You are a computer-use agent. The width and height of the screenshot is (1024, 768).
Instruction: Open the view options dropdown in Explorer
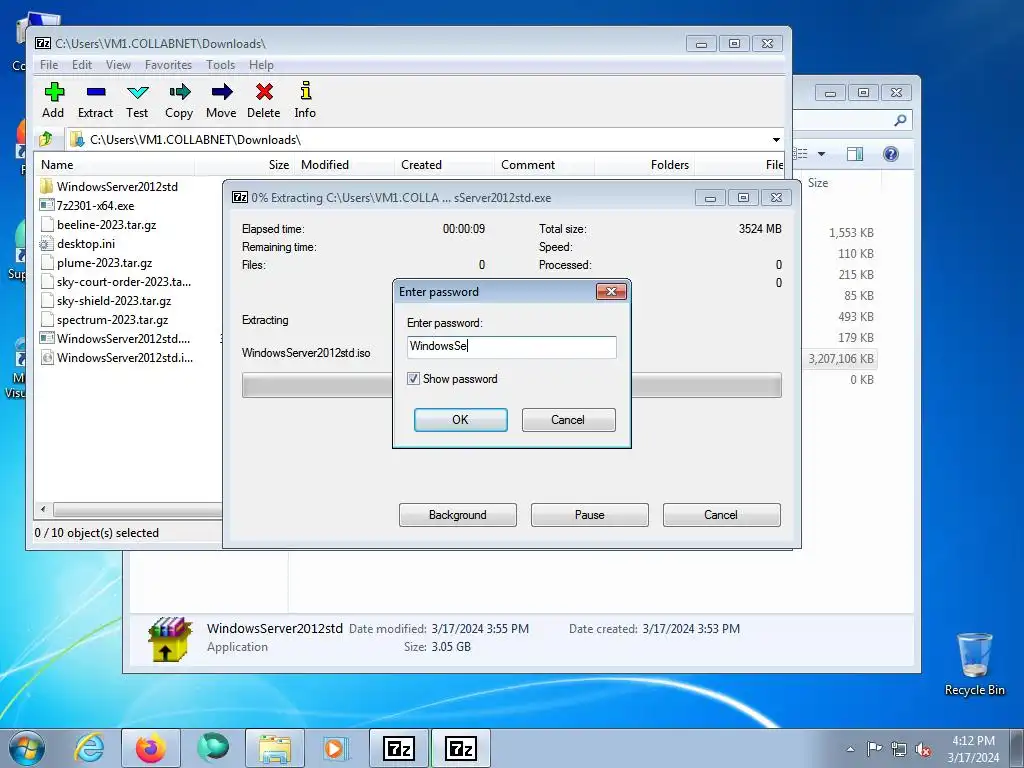(822, 154)
